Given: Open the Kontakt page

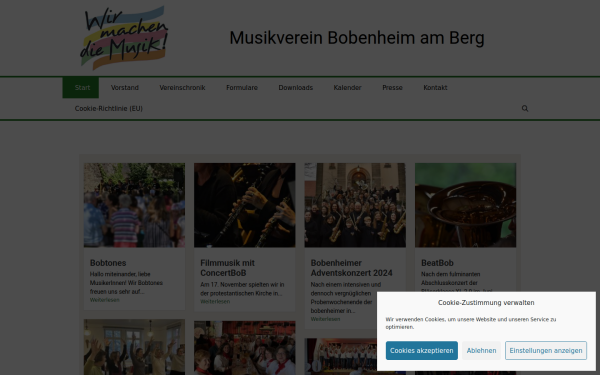Looking at the screenshot, I should (435, 88).
